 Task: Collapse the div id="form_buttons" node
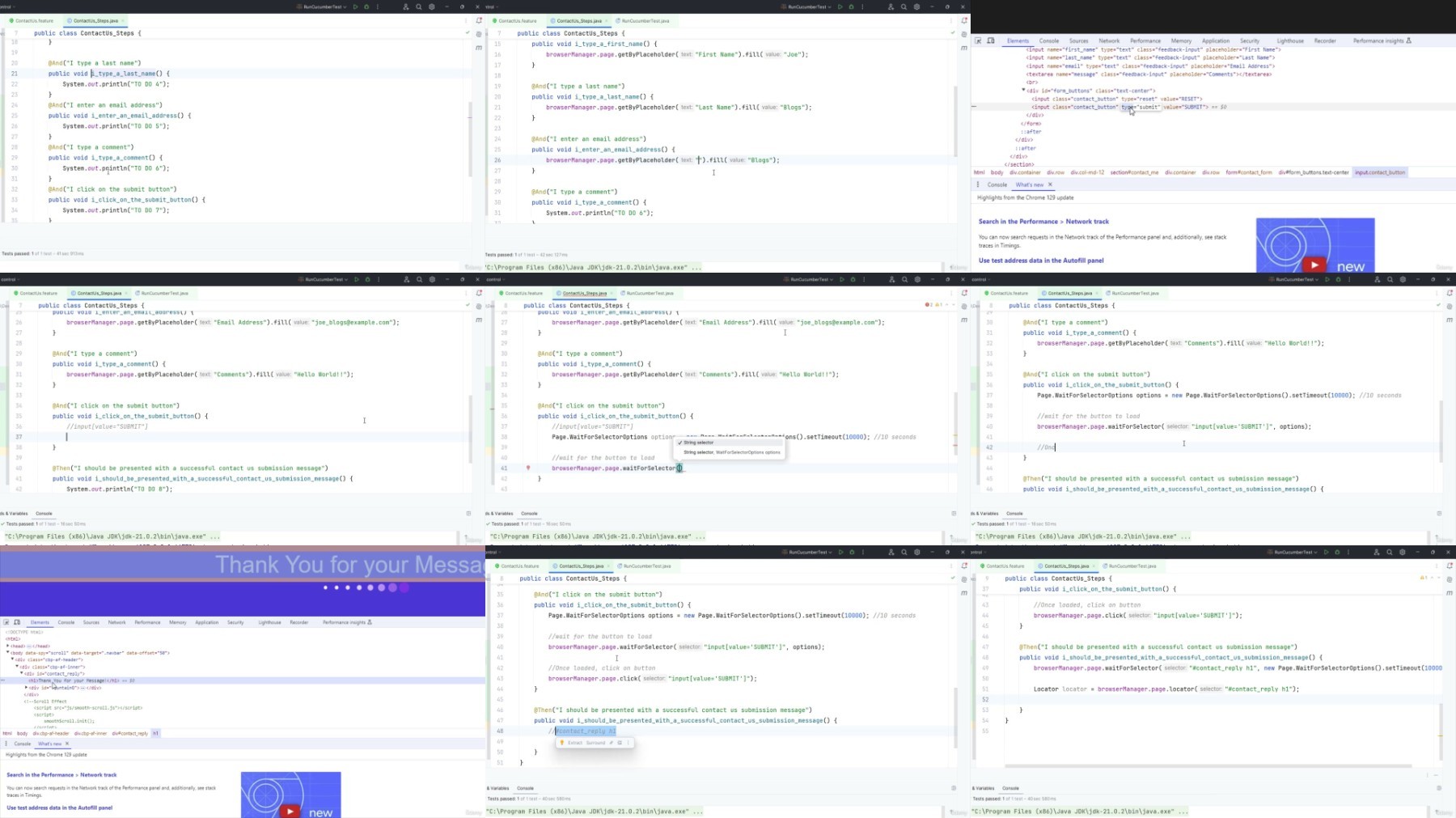point(1023,91)
